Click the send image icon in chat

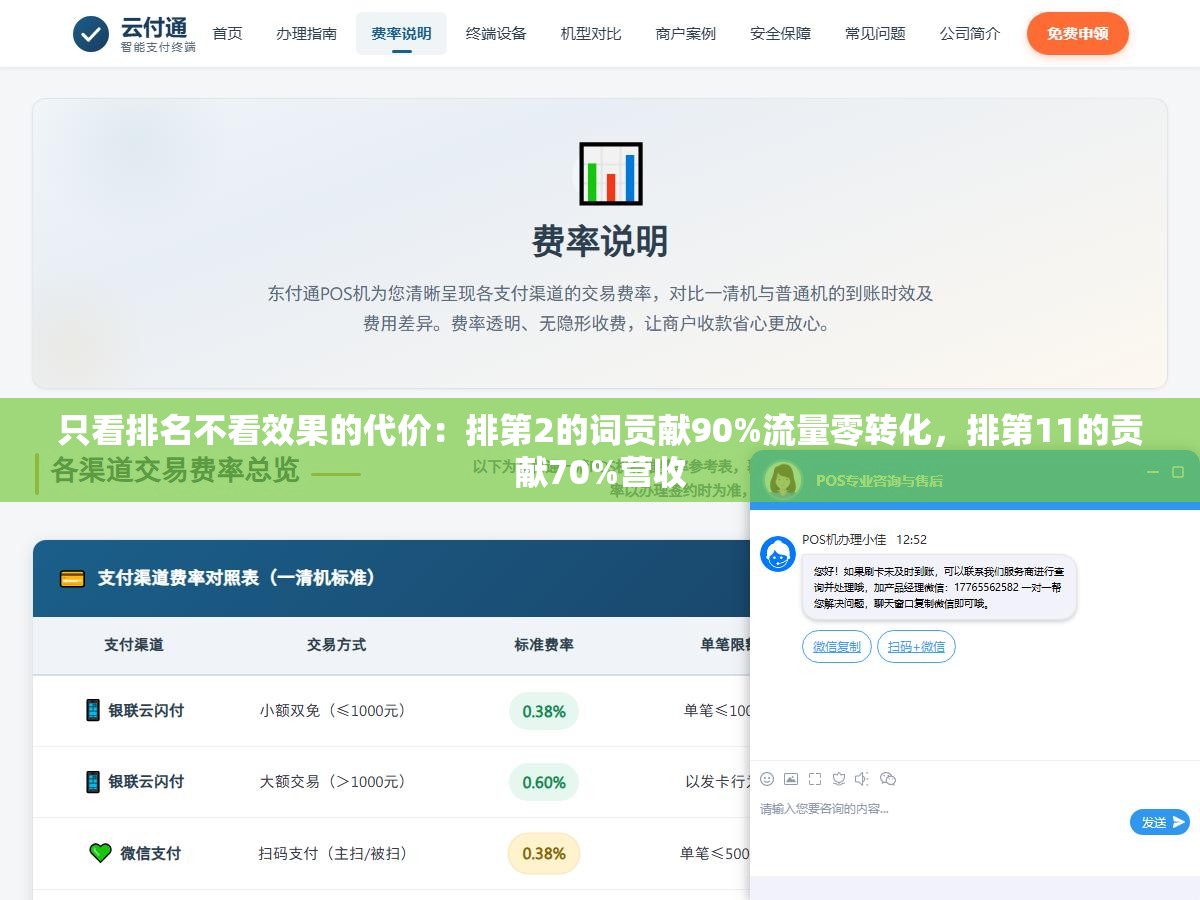(x=791, y=778)
